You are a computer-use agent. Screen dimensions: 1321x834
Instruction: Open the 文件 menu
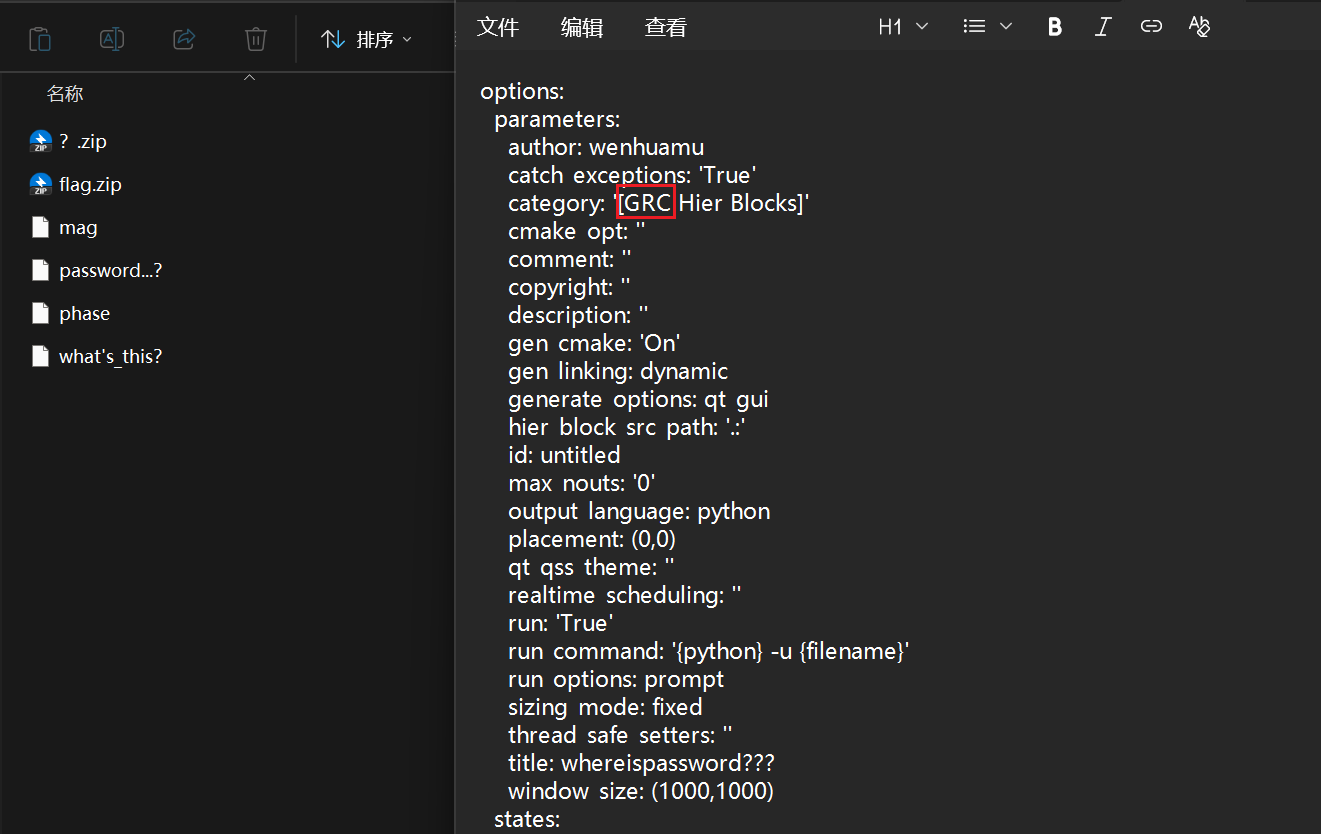498,27
